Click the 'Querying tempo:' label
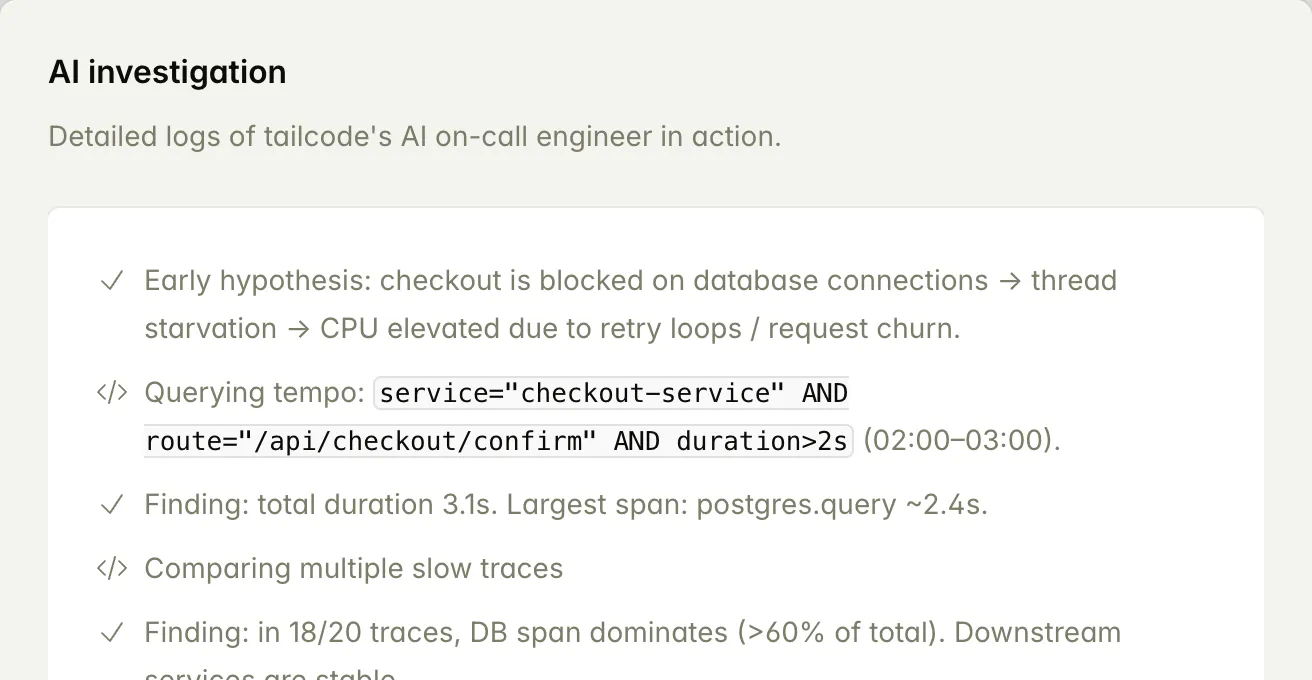 (254, 393)
